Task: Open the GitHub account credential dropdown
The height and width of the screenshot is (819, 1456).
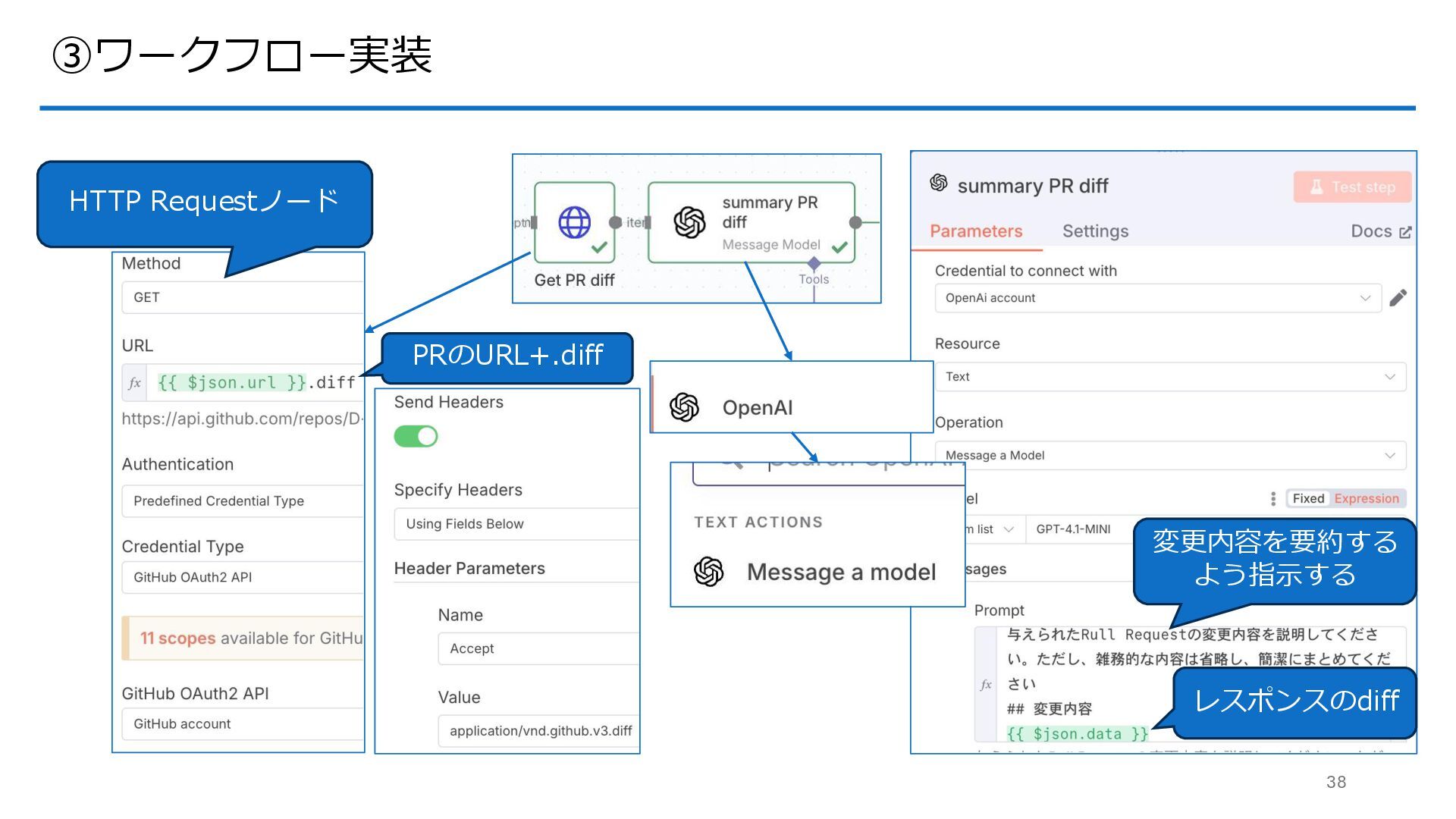Action: 243,724
